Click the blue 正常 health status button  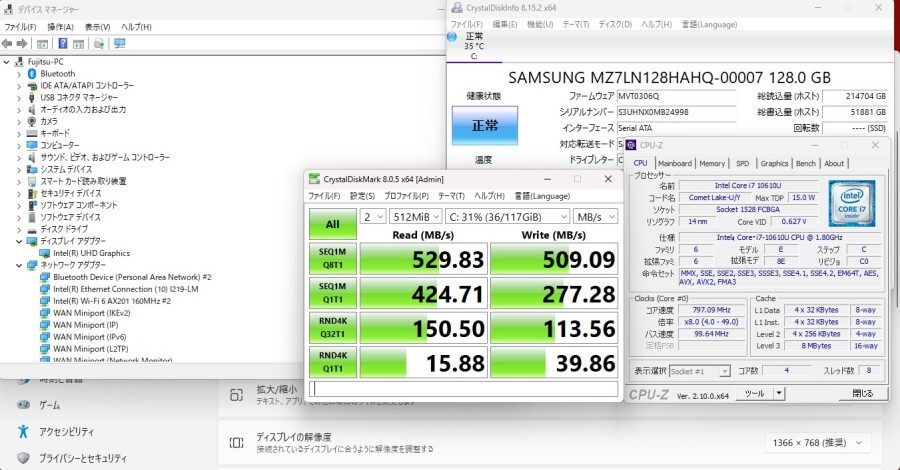coord(484,125)
